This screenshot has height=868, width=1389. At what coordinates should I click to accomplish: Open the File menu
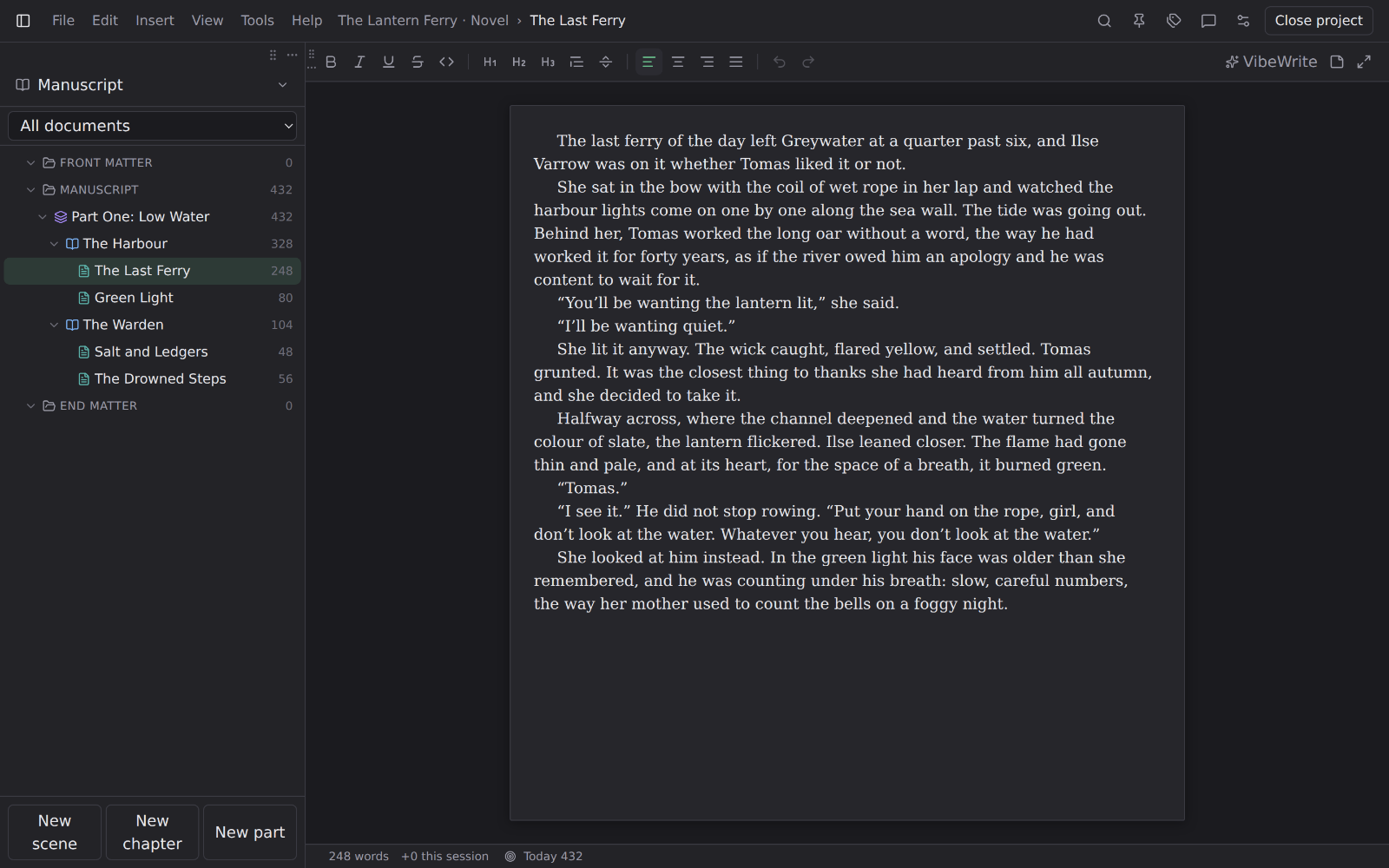pos(63,21)
